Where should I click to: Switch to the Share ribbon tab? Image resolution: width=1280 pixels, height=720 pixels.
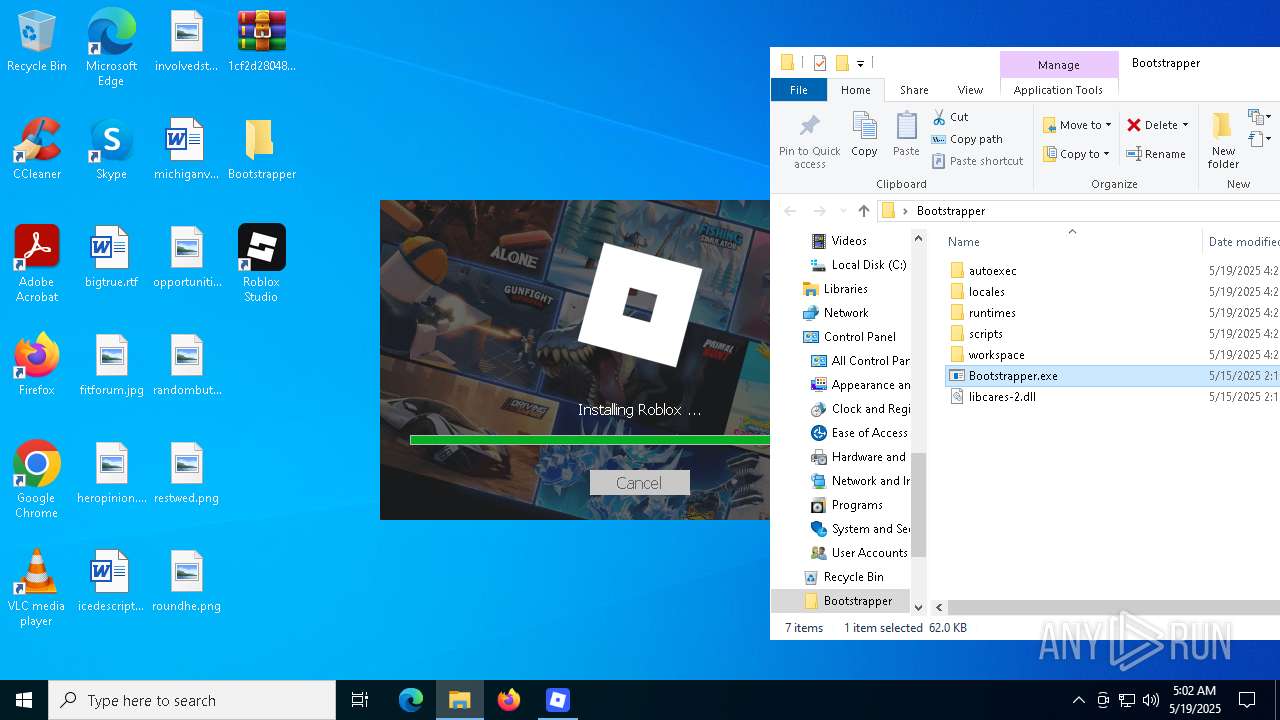tap(914, 90)
